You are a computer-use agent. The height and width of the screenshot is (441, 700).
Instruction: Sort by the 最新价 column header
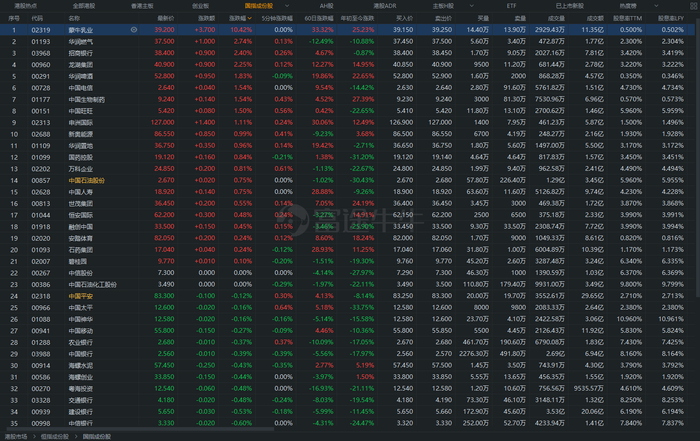(x=166, y=18)
